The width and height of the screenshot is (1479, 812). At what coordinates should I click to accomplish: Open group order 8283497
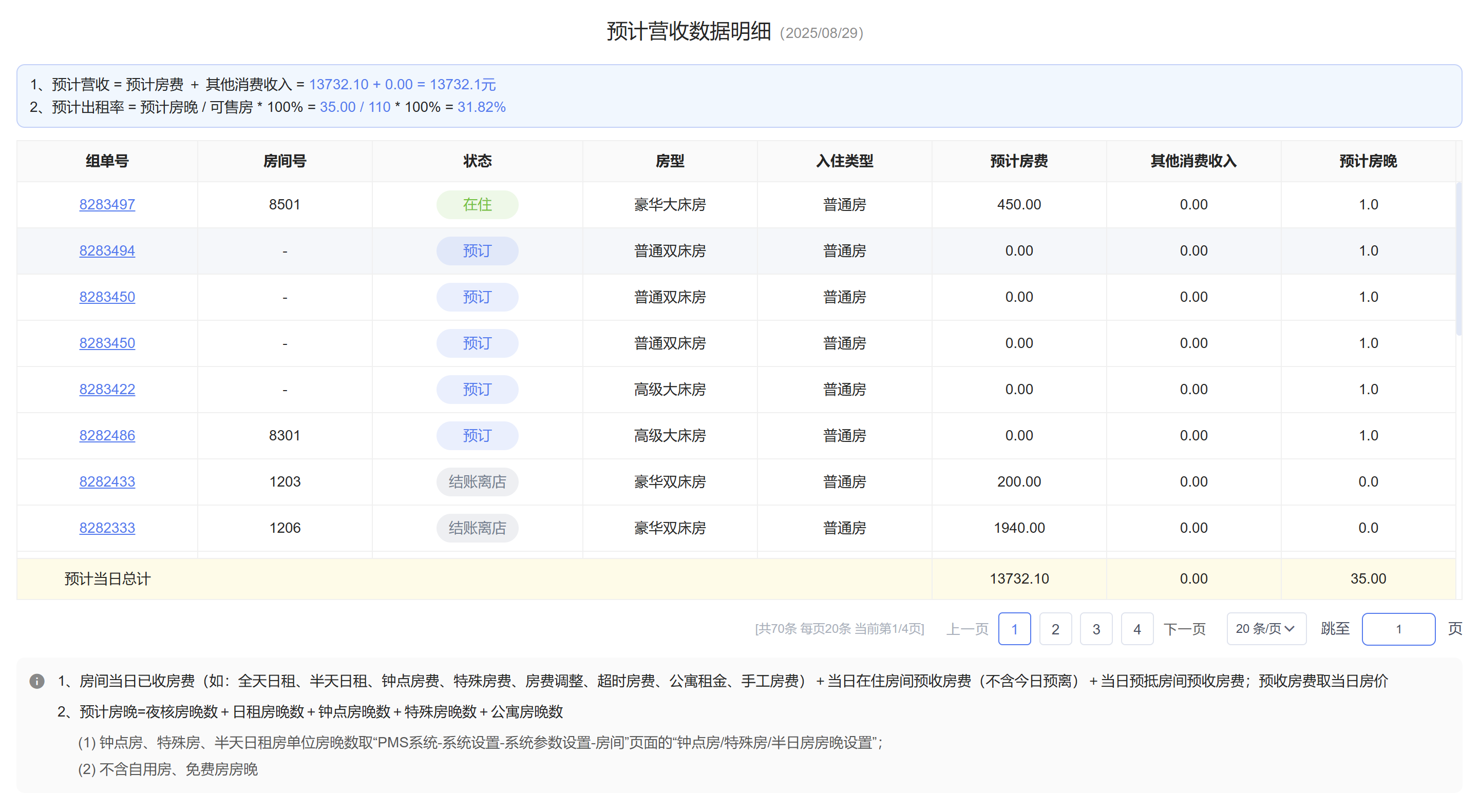pyautogui.click(x=107, y=204)
